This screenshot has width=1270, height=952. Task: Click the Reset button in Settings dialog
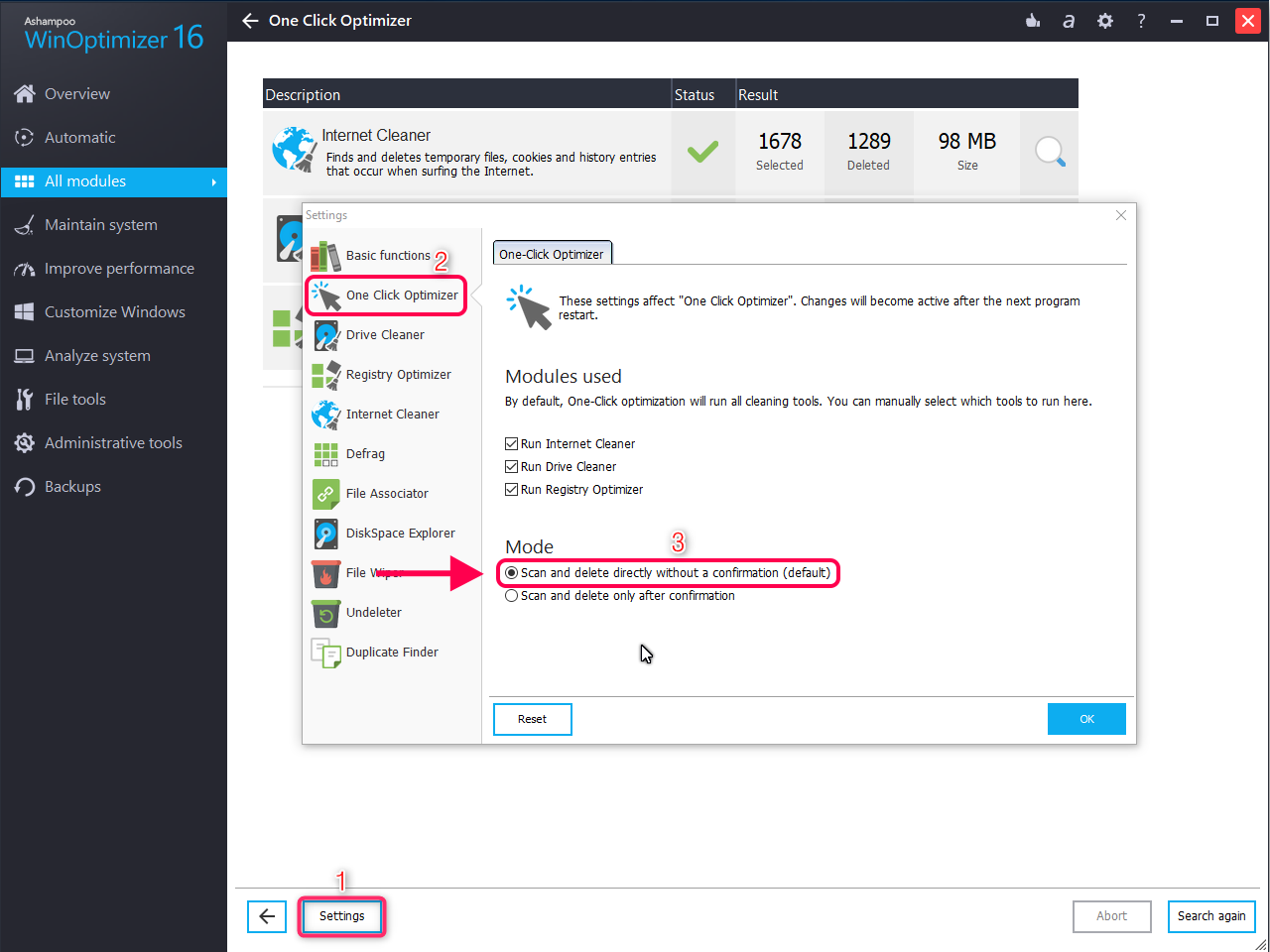(x=532, y=719)
